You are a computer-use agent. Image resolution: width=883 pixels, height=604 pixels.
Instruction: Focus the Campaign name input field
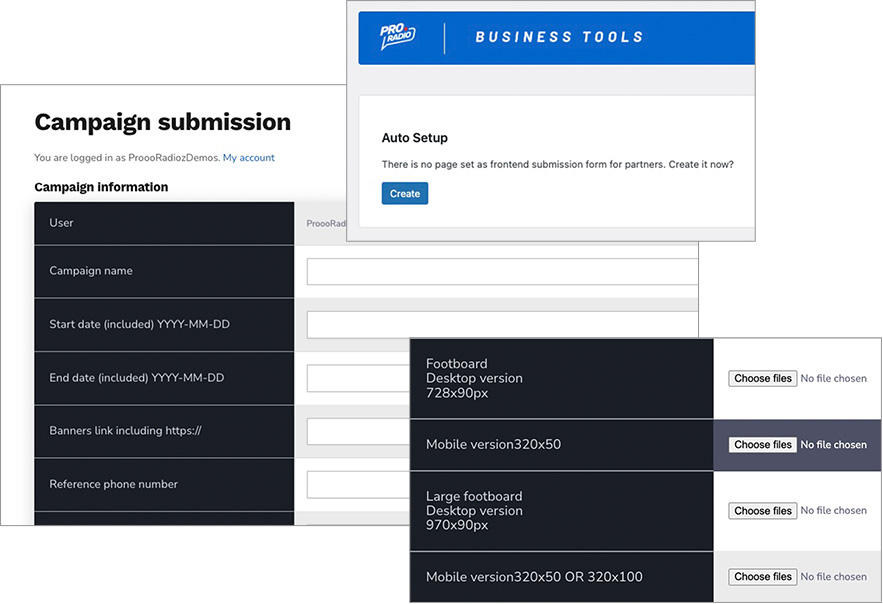(500, 272)
